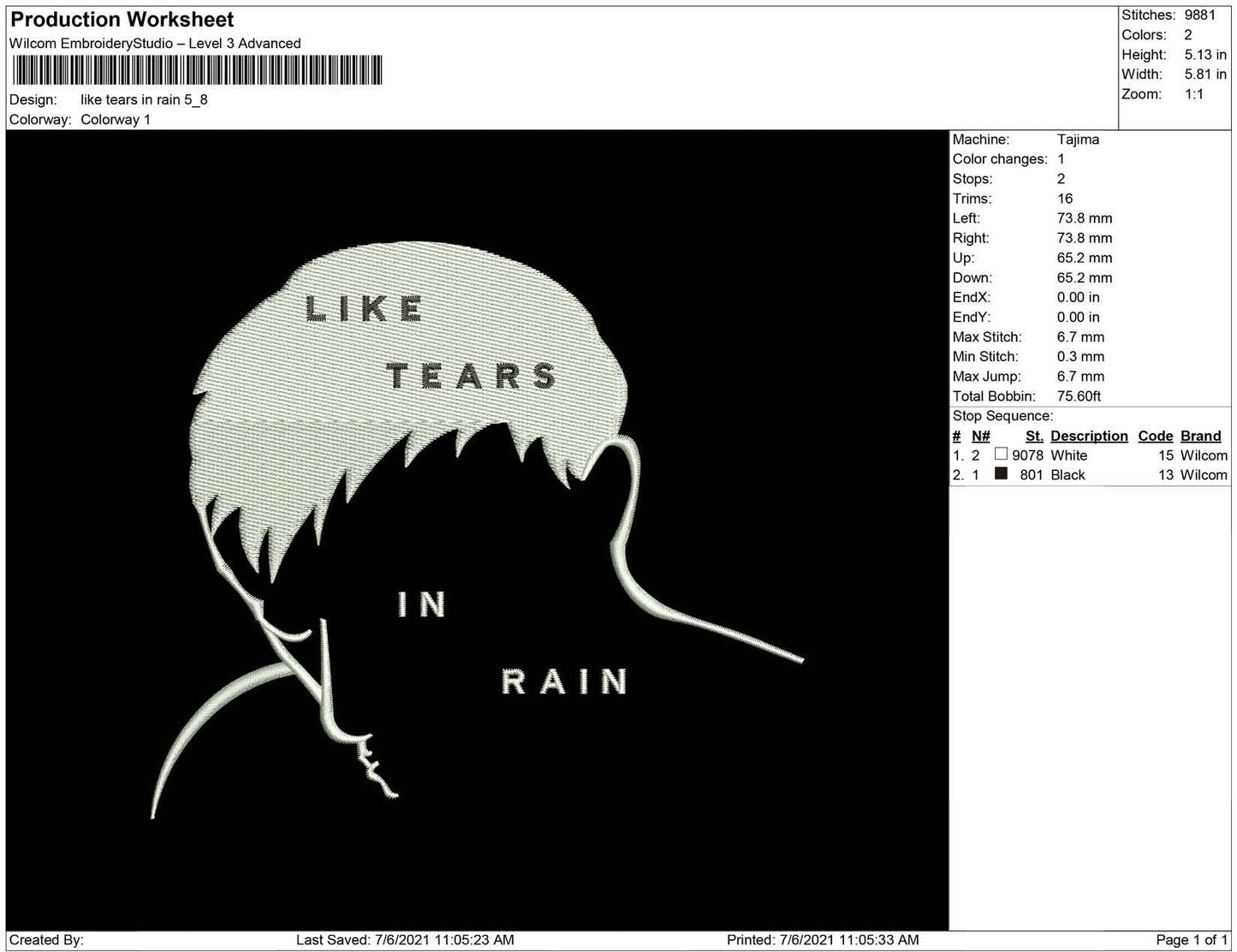Image resolution: width=1237 pixels, height=952 pixels.
Task: Select the Min Stitch value "0.3 mm"
Action: pyautogui.click(x=1081, y=357)
